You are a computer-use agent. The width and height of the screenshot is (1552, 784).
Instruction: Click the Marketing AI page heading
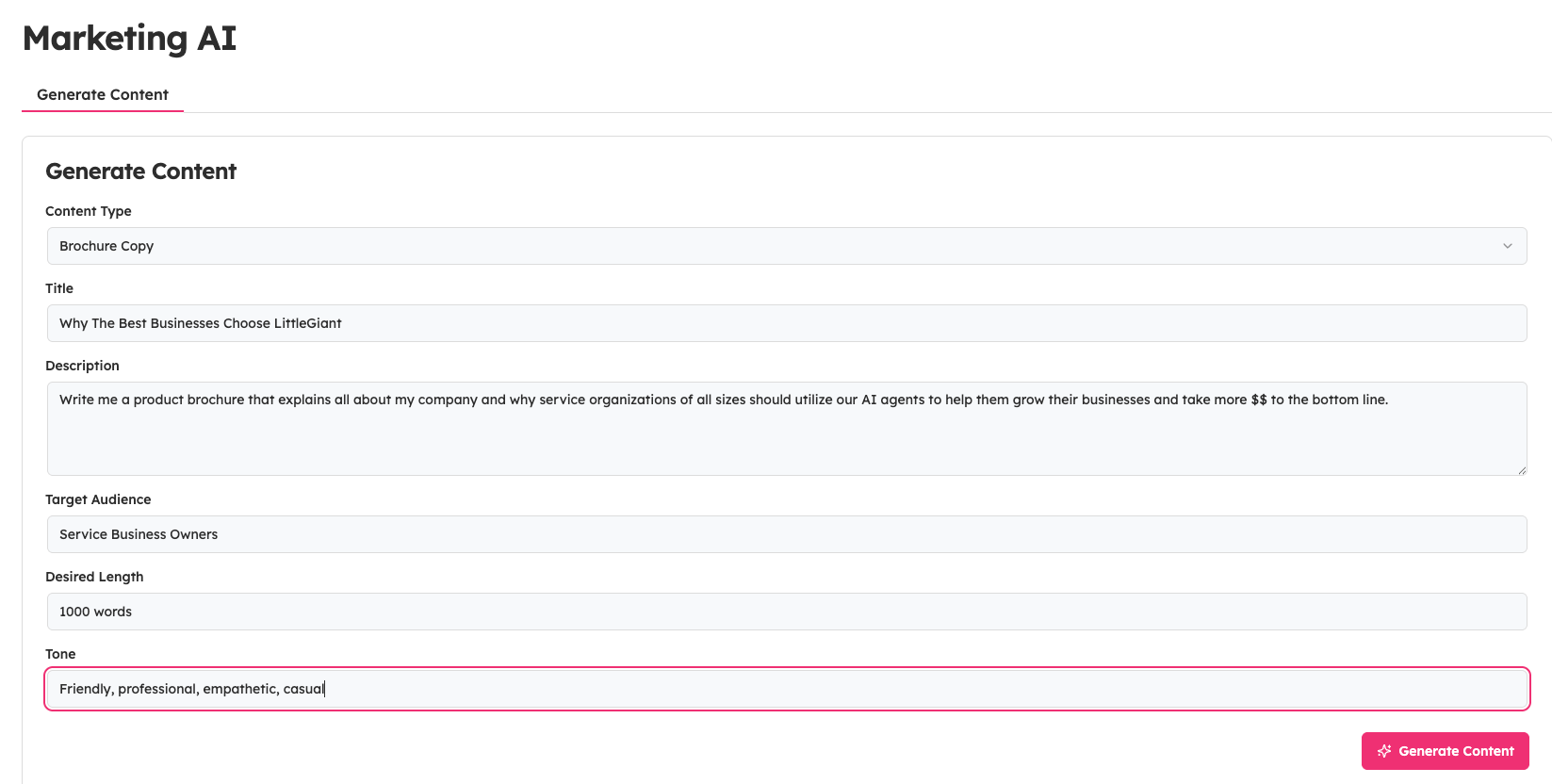(129, 39)
